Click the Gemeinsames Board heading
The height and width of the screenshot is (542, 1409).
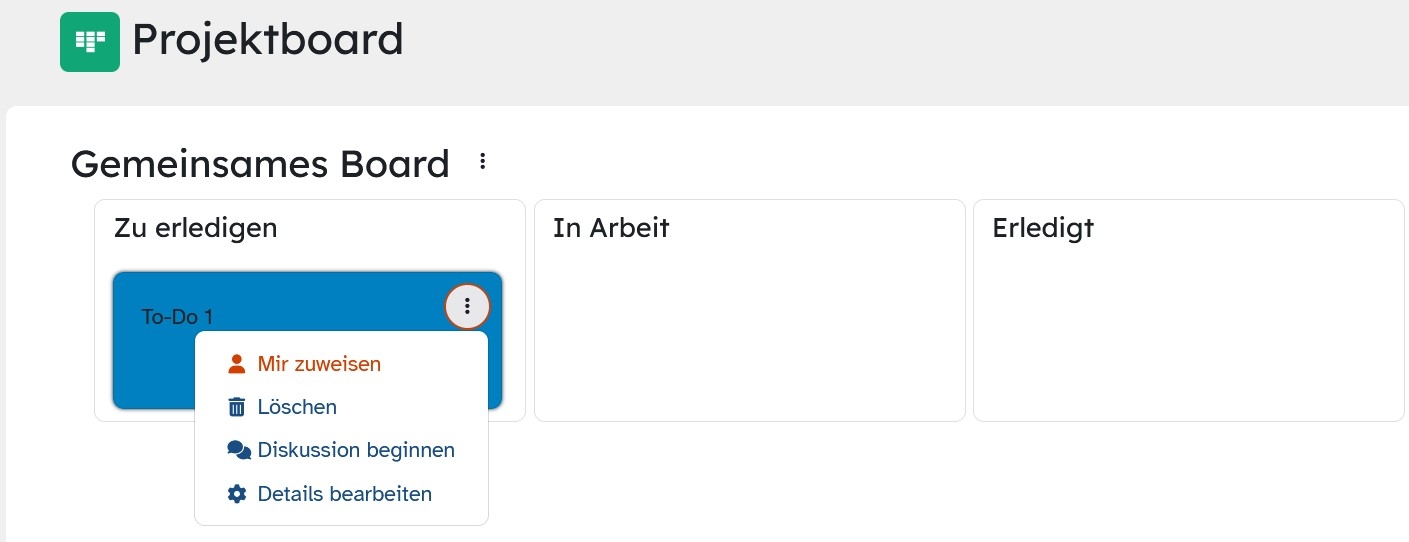260,163
